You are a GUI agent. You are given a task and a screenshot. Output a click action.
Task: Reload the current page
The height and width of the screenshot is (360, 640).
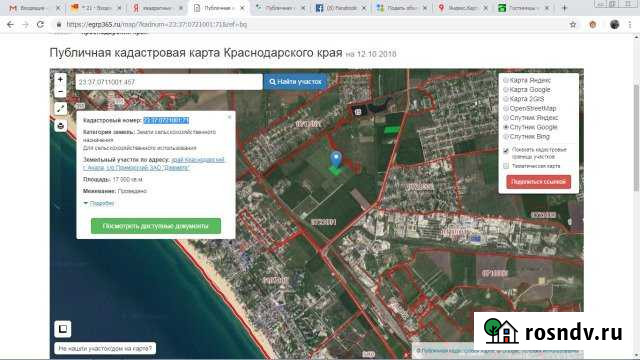(40, 24)
